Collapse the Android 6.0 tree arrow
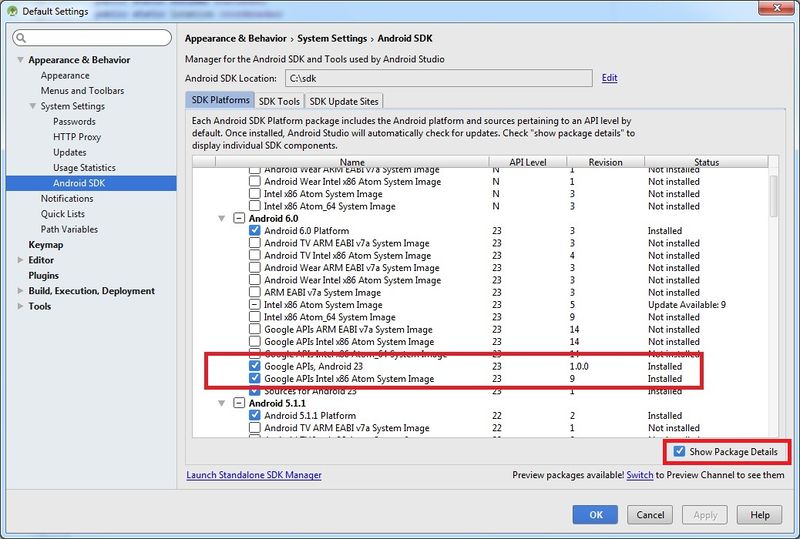800x539 pixels. [x=221, y=218]
